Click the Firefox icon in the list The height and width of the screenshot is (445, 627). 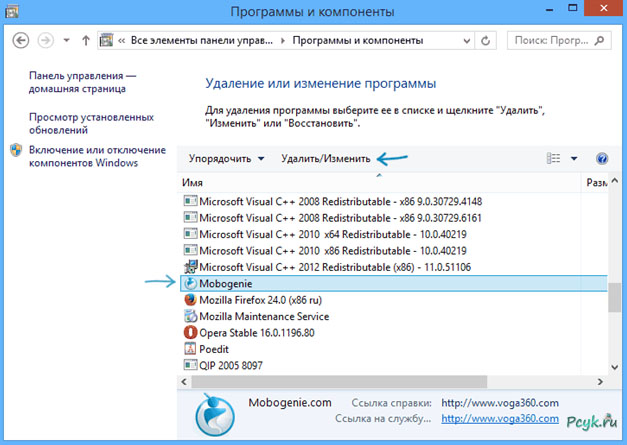tap(190, 300)
